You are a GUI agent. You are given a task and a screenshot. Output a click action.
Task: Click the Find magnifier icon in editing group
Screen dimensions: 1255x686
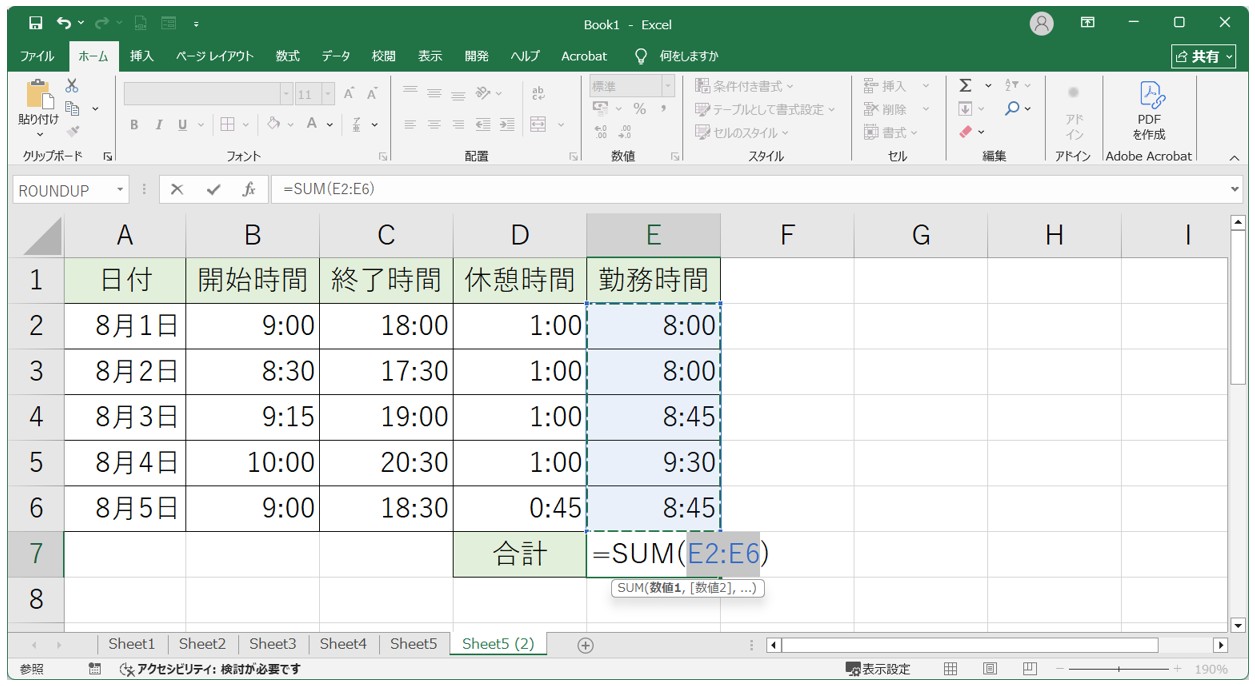point(1012,108)
